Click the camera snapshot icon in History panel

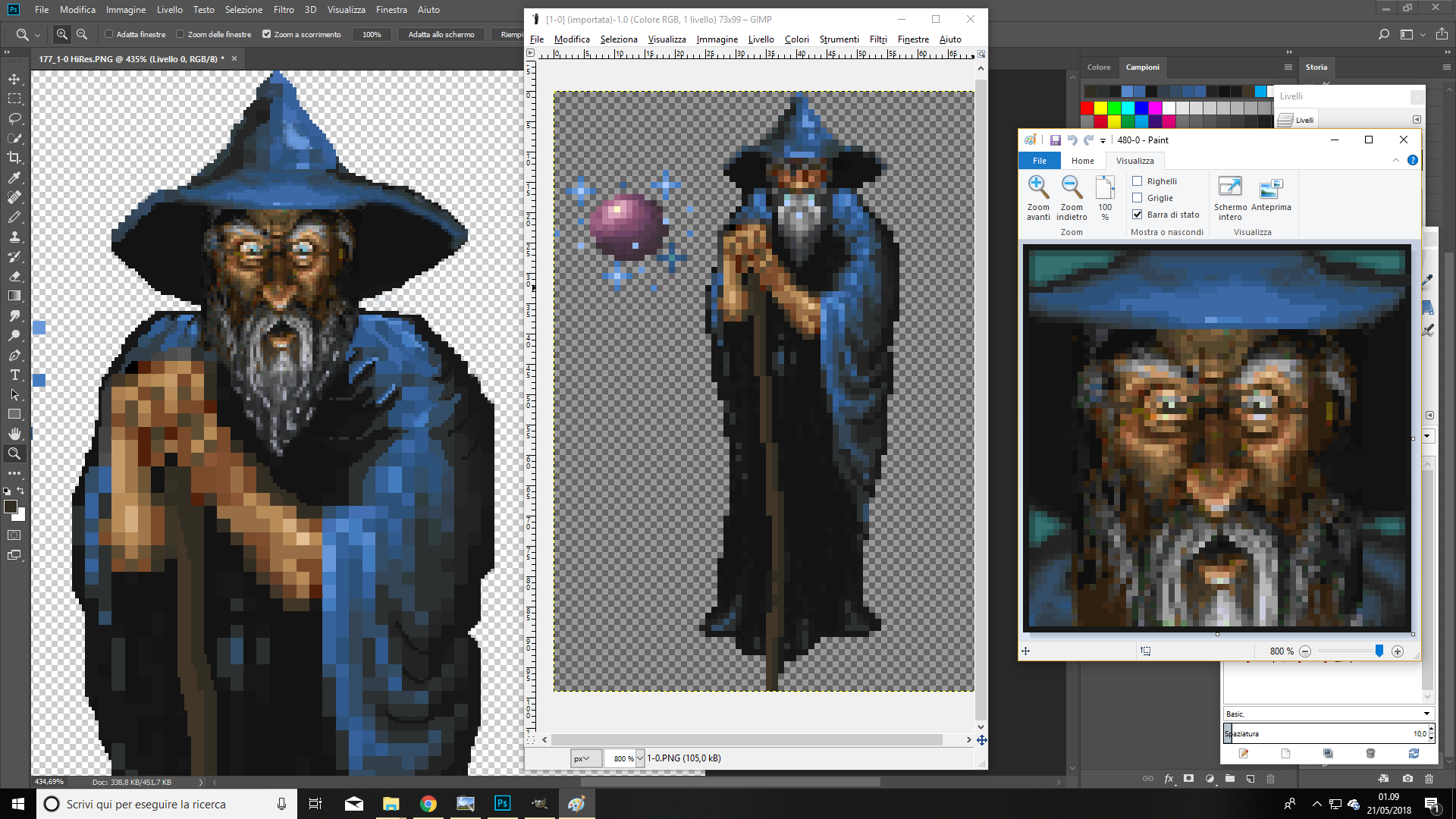click(1407, 778)
